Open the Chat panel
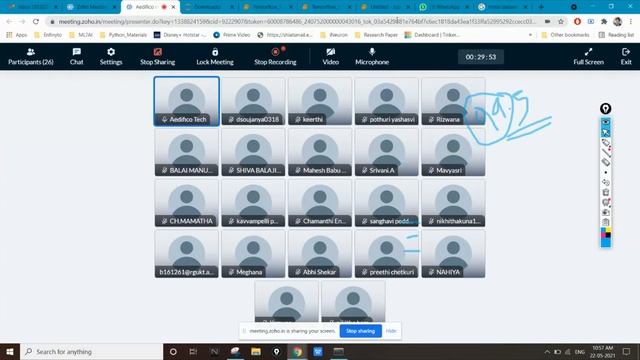This screenshot has width=640, height=360. 76,56
